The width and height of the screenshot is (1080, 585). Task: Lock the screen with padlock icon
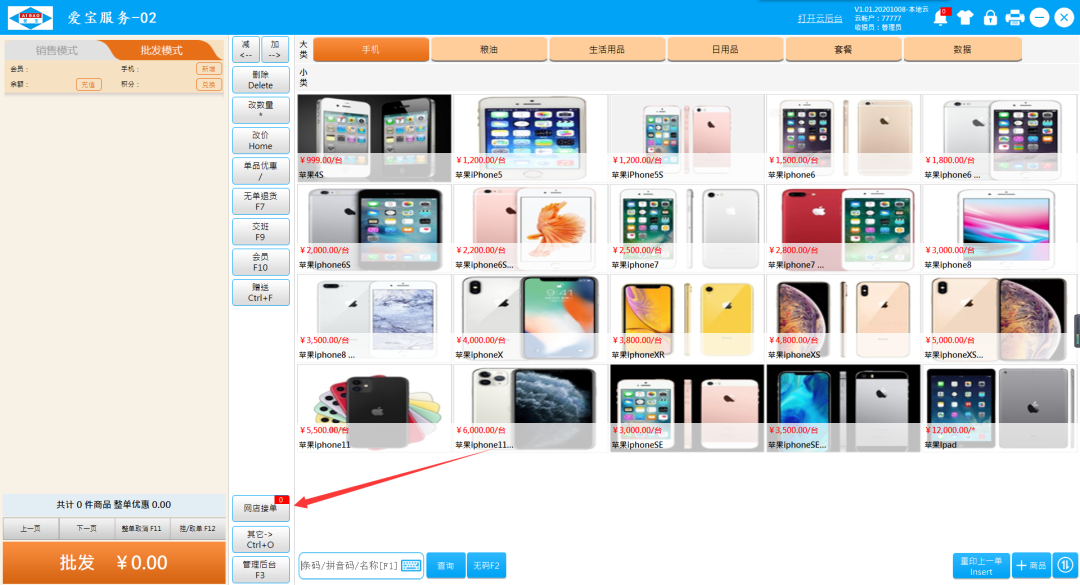pos(990,18)
